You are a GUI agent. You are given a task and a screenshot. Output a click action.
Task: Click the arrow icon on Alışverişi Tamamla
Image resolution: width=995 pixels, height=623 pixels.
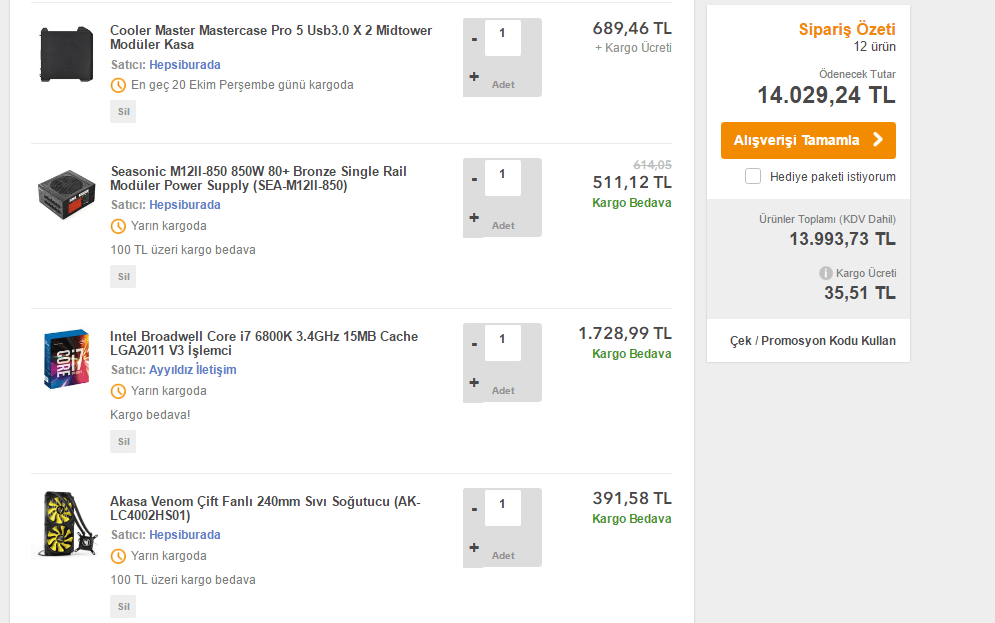tap(877, 140)
